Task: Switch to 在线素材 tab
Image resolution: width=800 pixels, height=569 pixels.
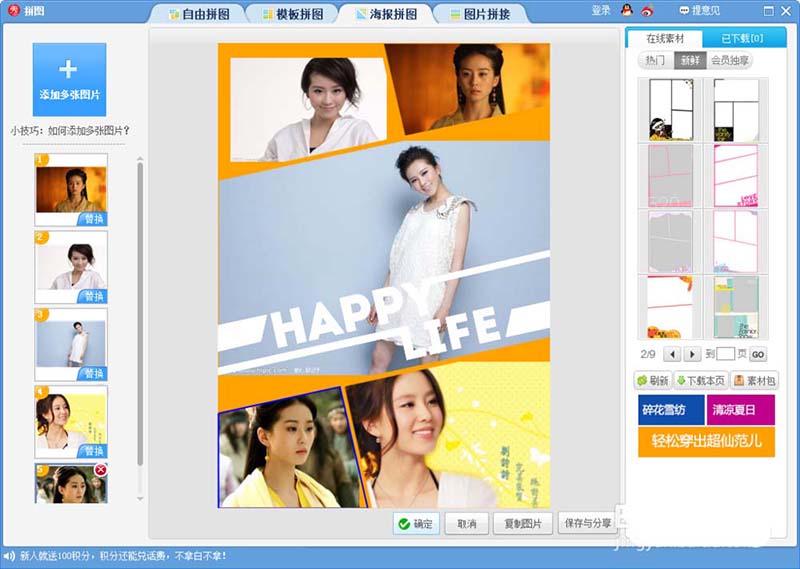Action: (664, 39)
